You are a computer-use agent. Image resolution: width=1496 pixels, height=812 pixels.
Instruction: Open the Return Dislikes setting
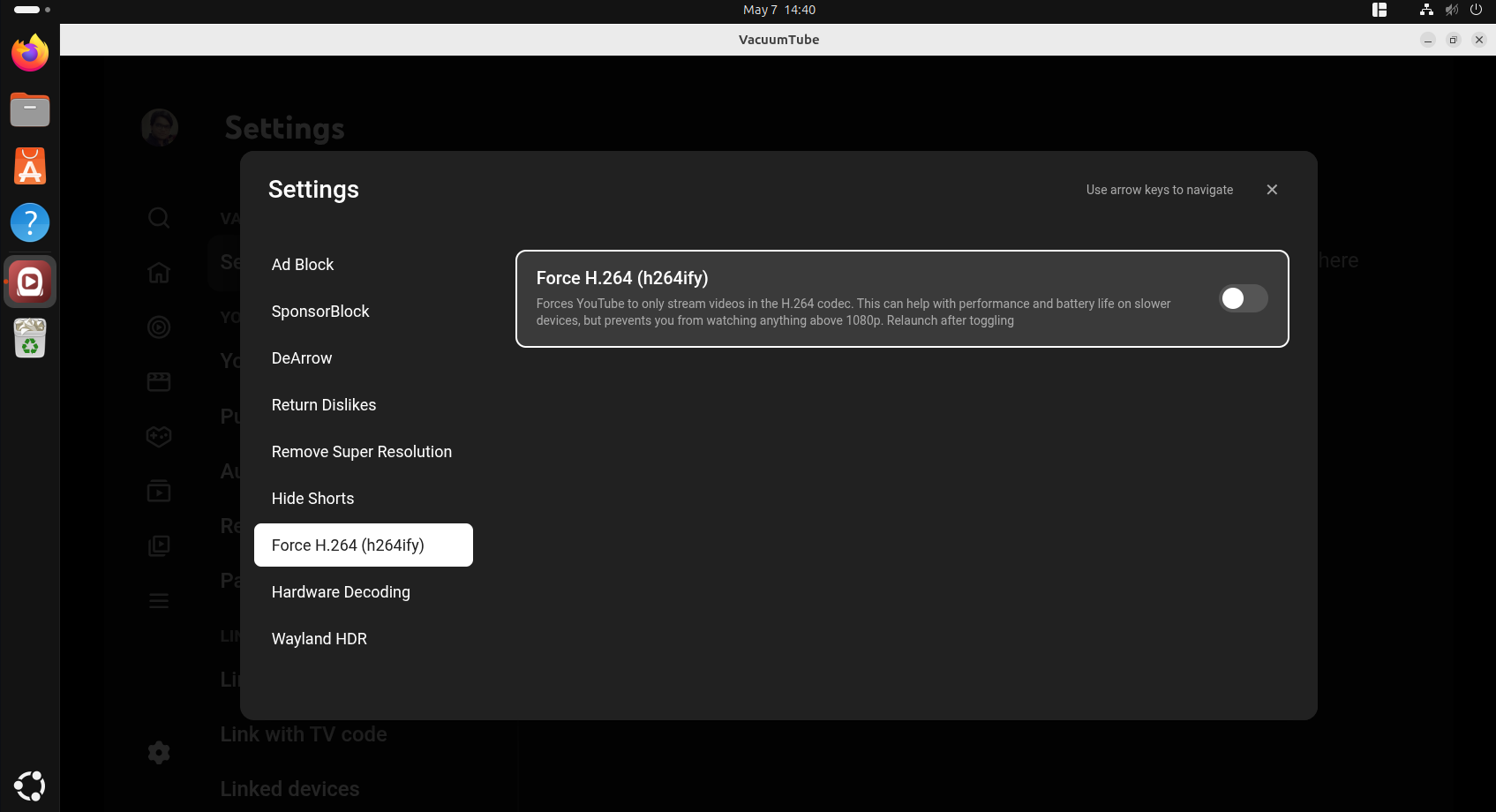point(364,405)
